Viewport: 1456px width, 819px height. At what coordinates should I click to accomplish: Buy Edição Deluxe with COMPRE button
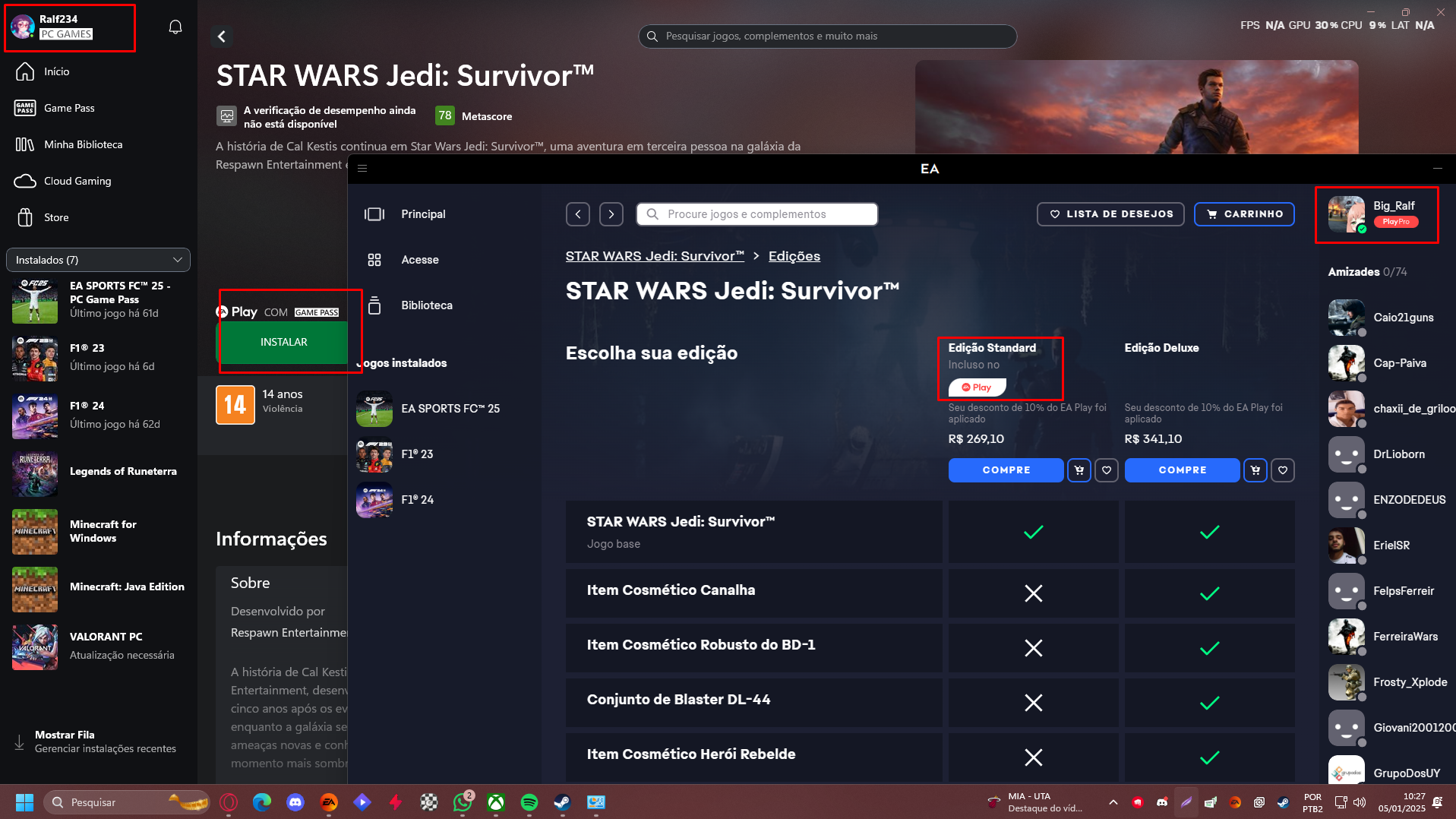(1182, 470)
